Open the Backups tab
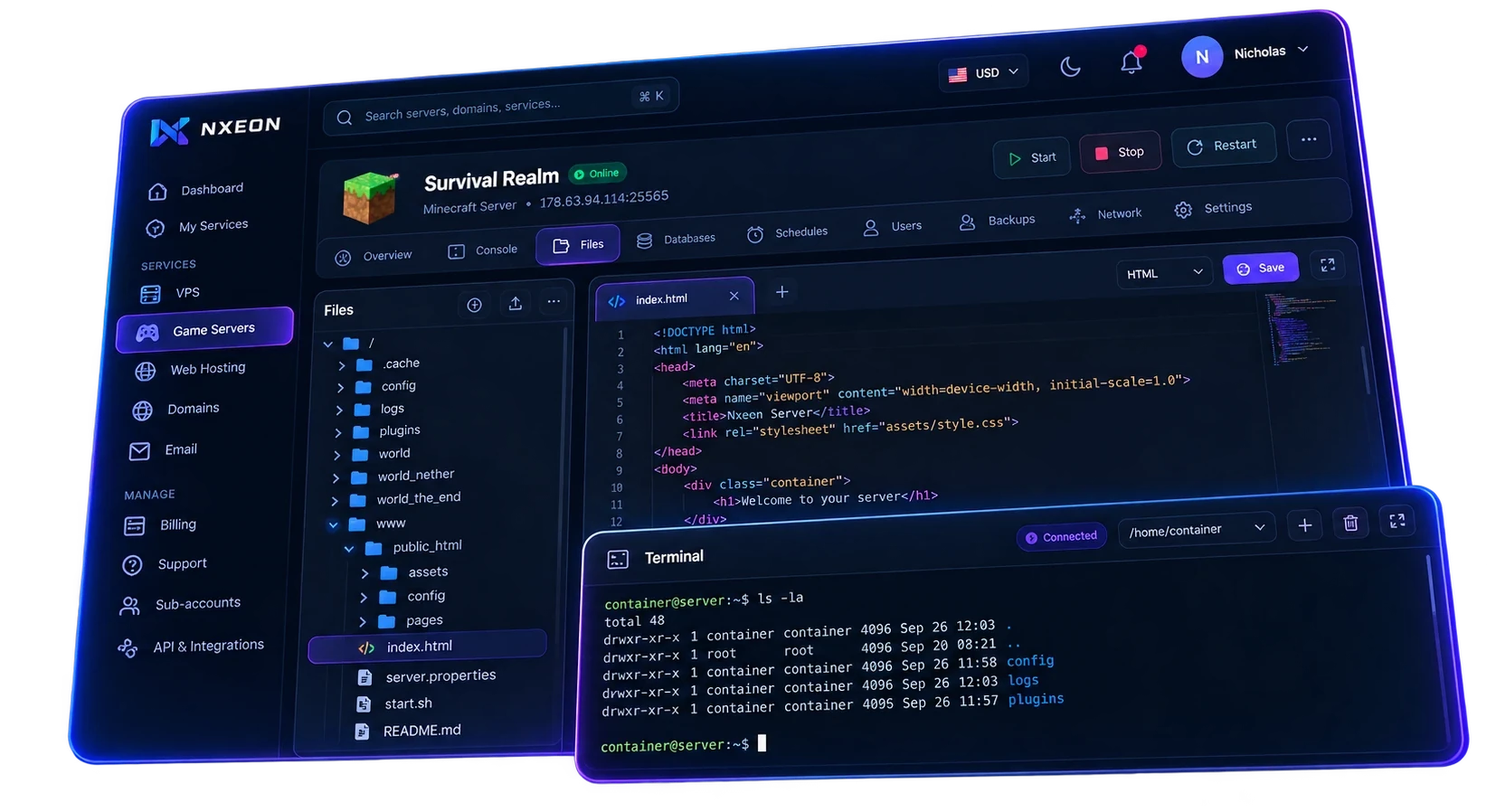The width and height of the screenshot is (1496, 812). [997, 221]
